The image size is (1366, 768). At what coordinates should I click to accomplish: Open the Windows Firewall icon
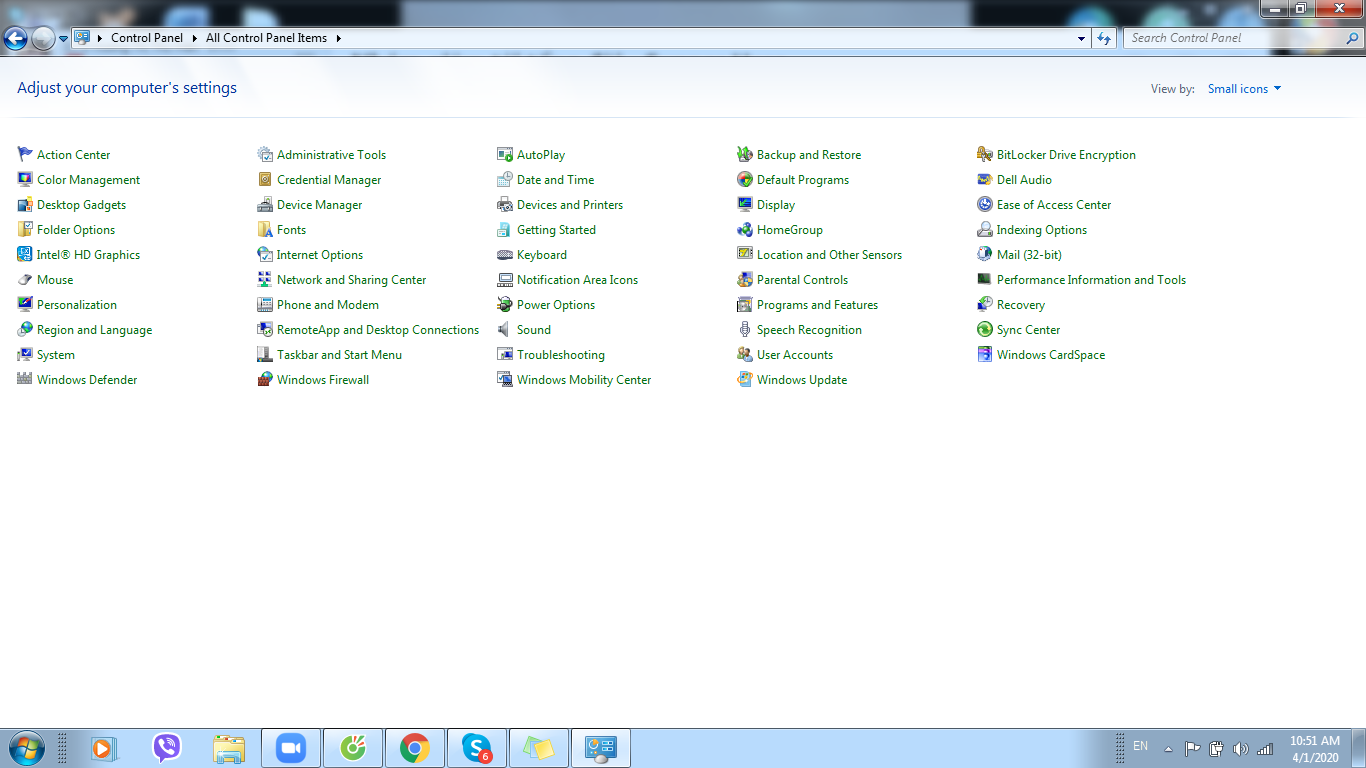coord(265,379)
